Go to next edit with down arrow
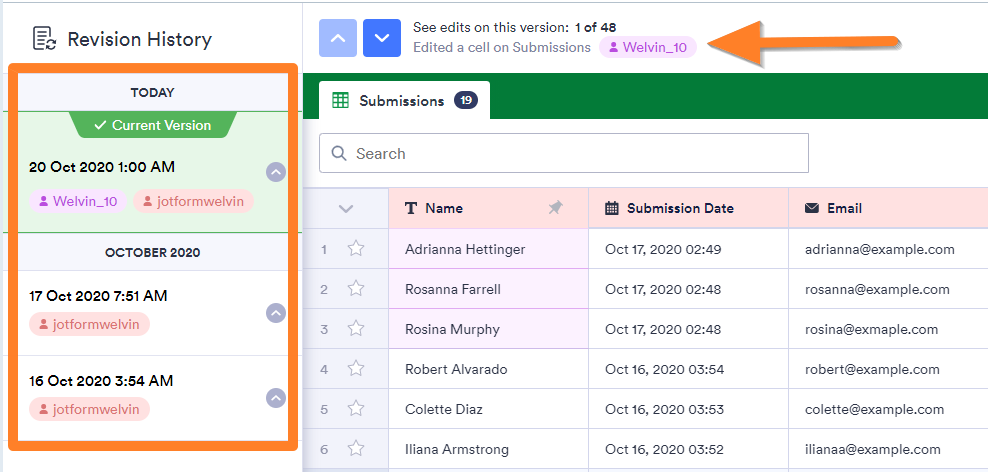Viewport: 988px width, 472px height. pyautogui.click(x=381, y=38)
